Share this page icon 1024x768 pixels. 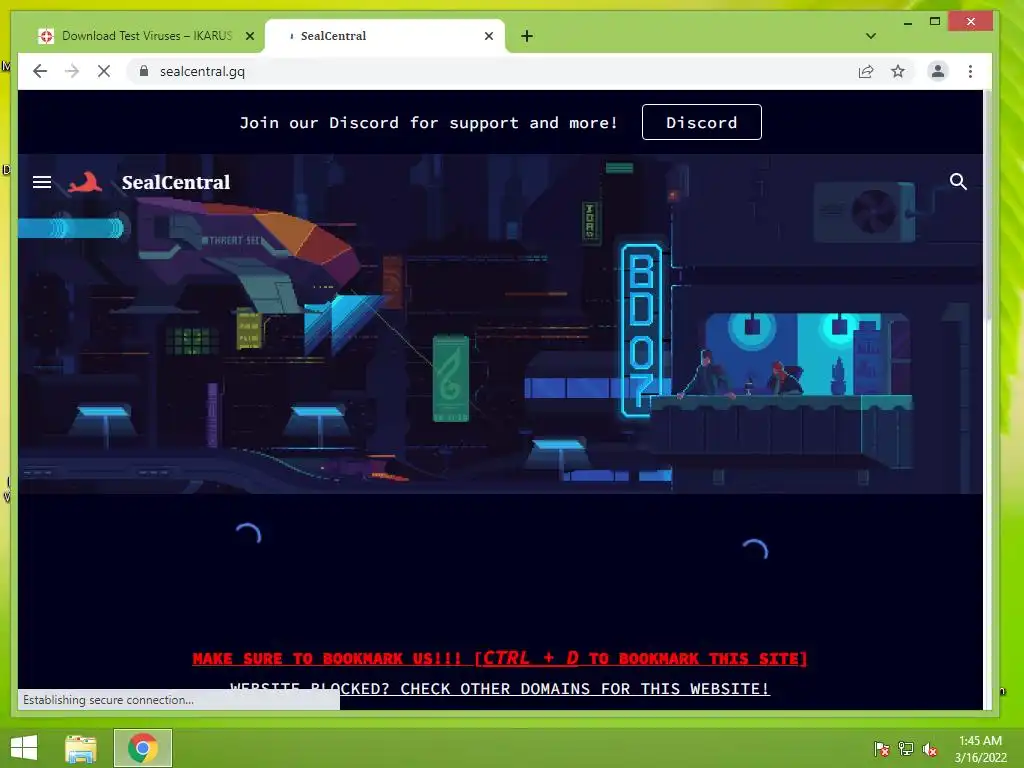pyautogui.click(x=866, y=71)
